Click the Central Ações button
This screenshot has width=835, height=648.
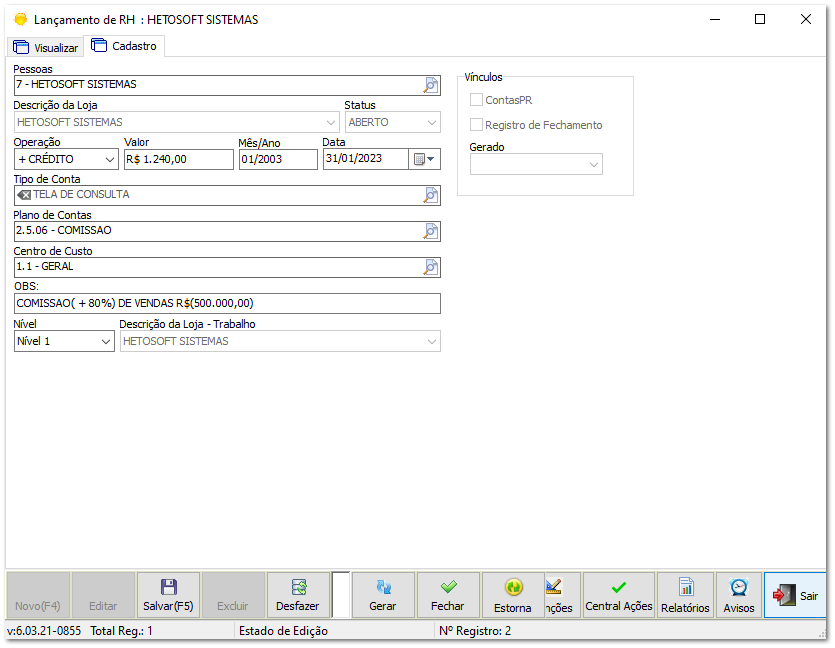click(619, 595)
